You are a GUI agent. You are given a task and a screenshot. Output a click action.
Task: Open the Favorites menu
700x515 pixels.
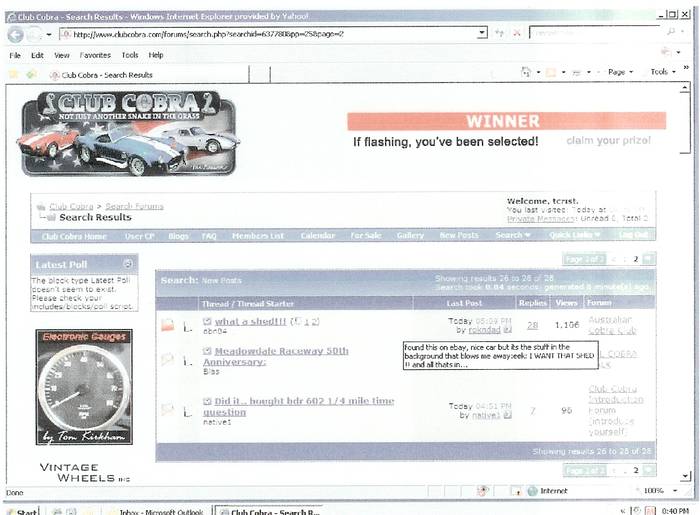[x=95, y=55]
